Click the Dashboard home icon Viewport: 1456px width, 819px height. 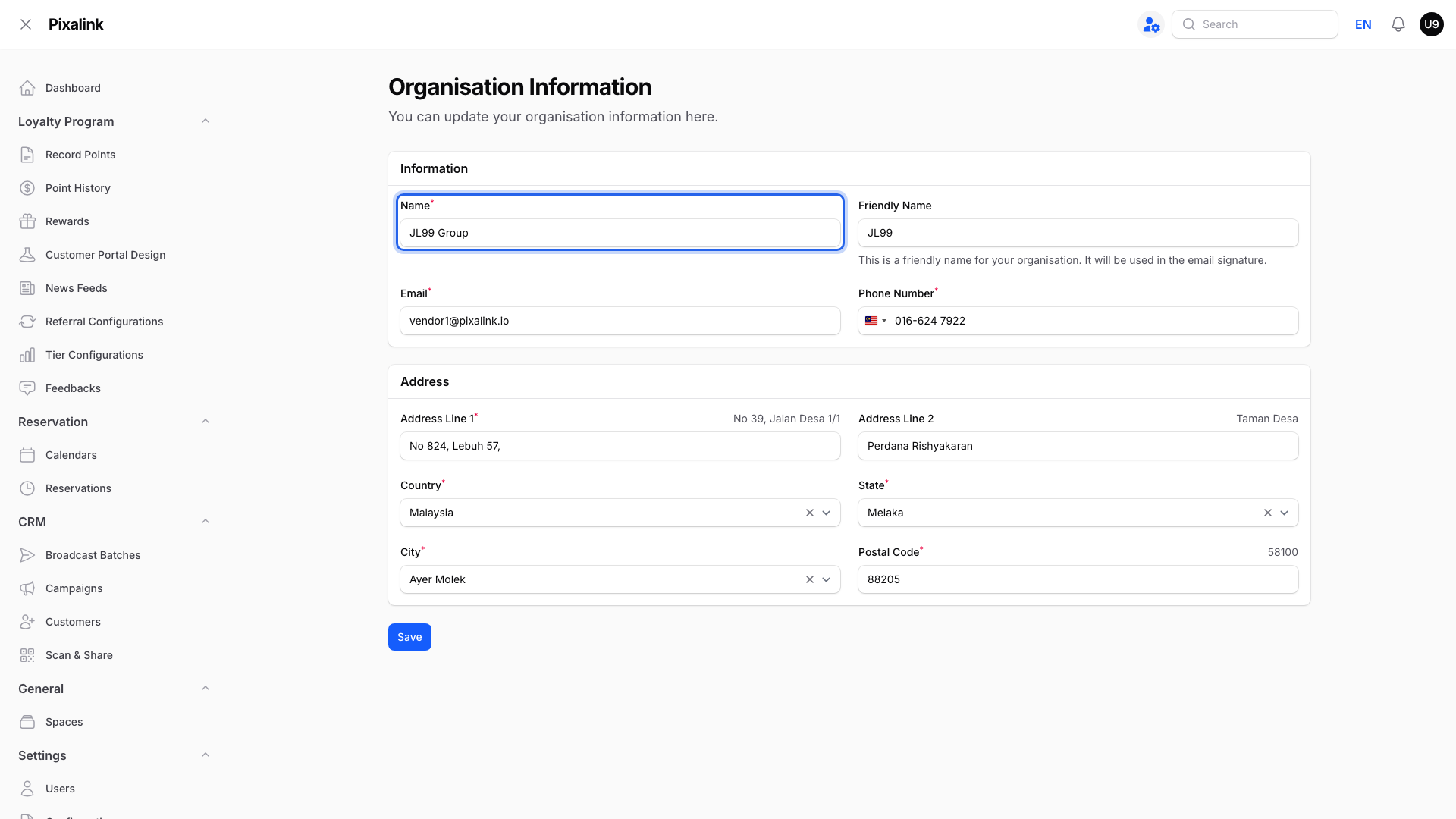click(27, 88)
